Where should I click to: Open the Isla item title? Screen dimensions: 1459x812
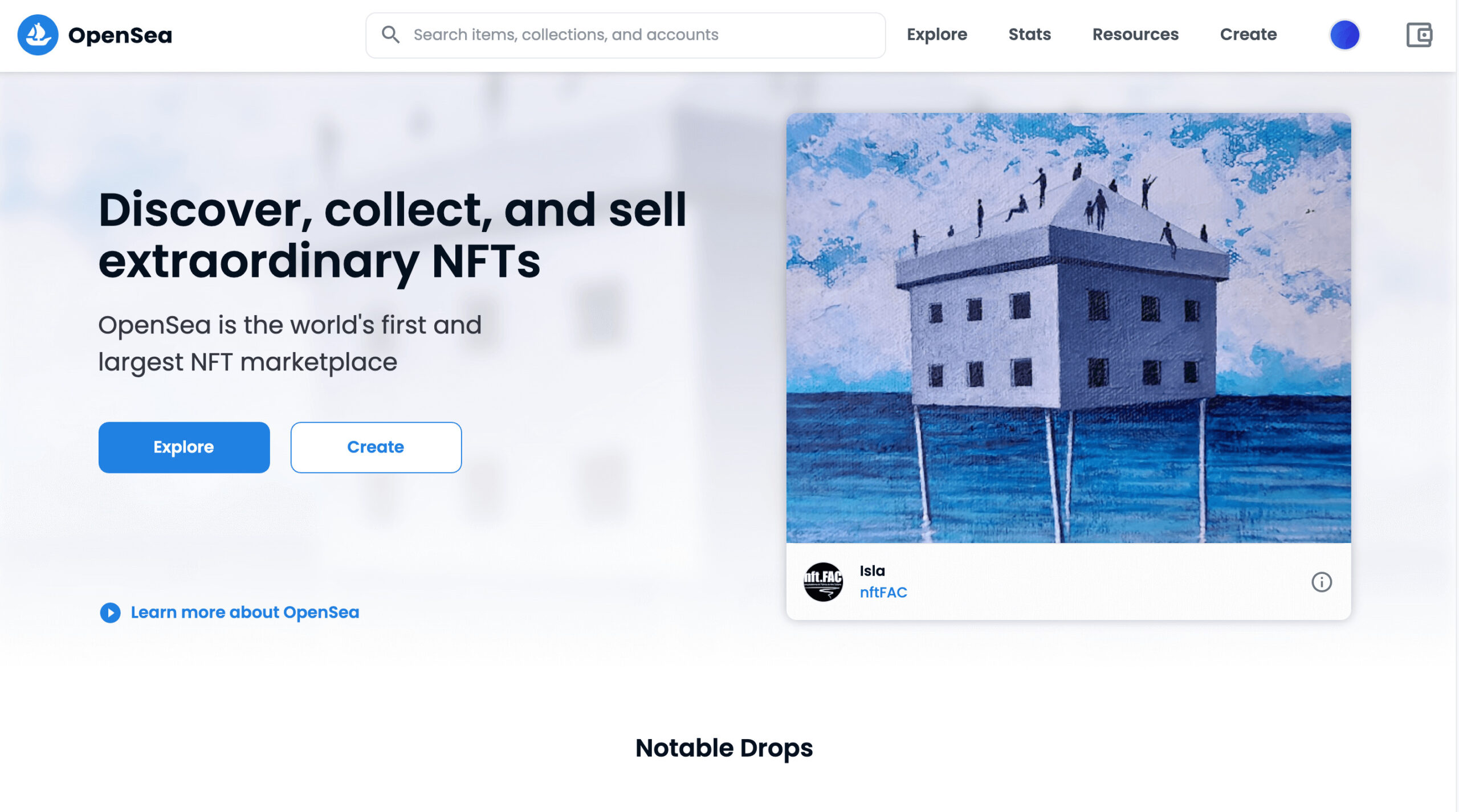872,570
